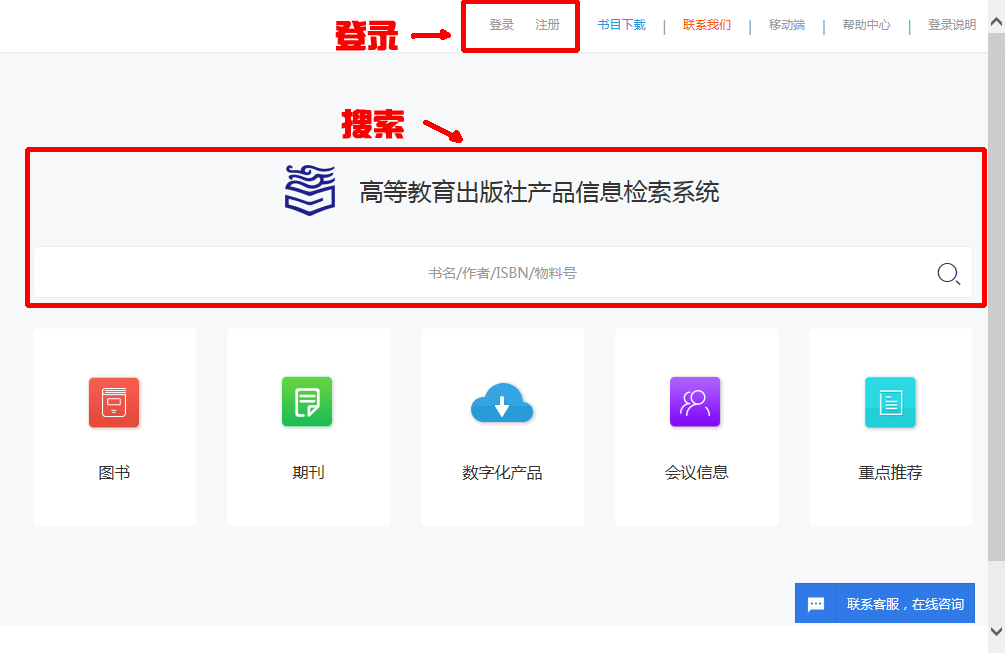Select the 重点推荐 label text

[x=890, y=473]
